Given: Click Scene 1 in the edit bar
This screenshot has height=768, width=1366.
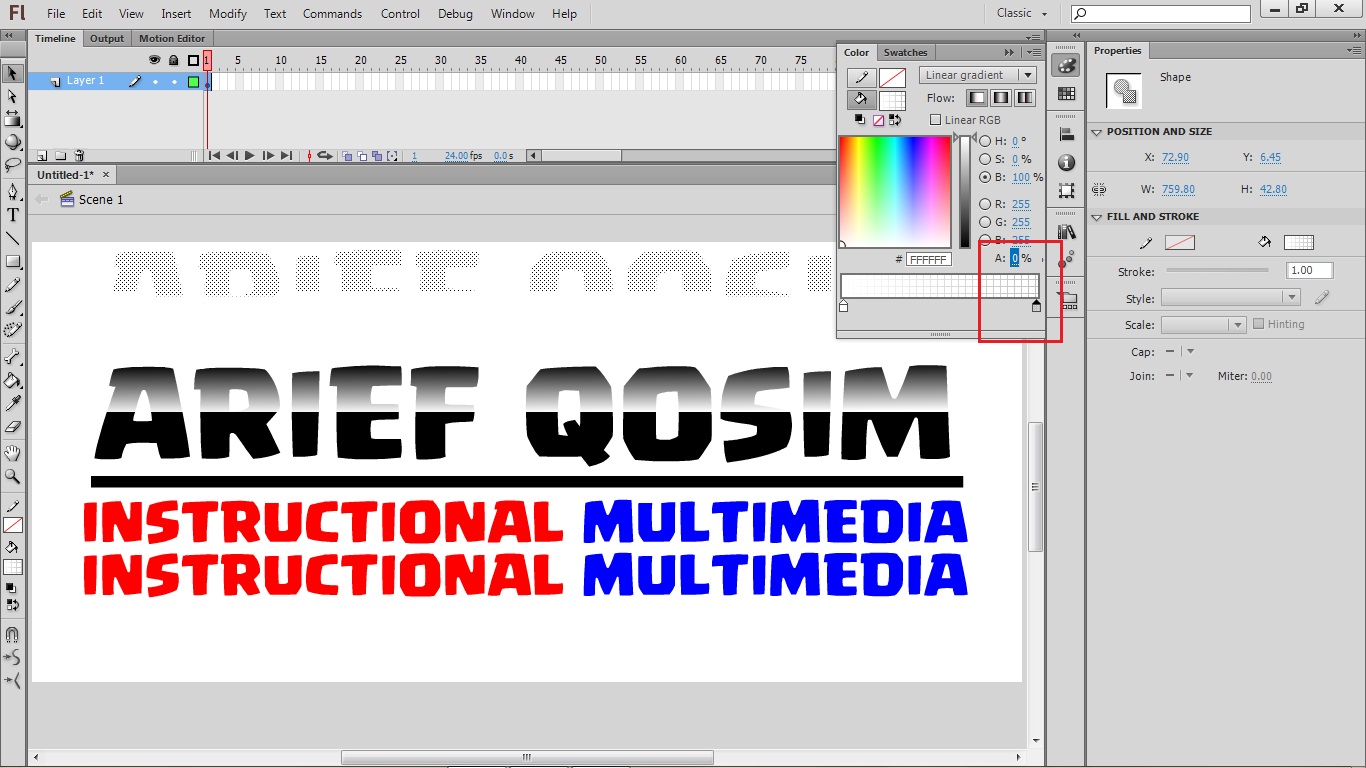Looking at the screenshot, I should [101, 200].
